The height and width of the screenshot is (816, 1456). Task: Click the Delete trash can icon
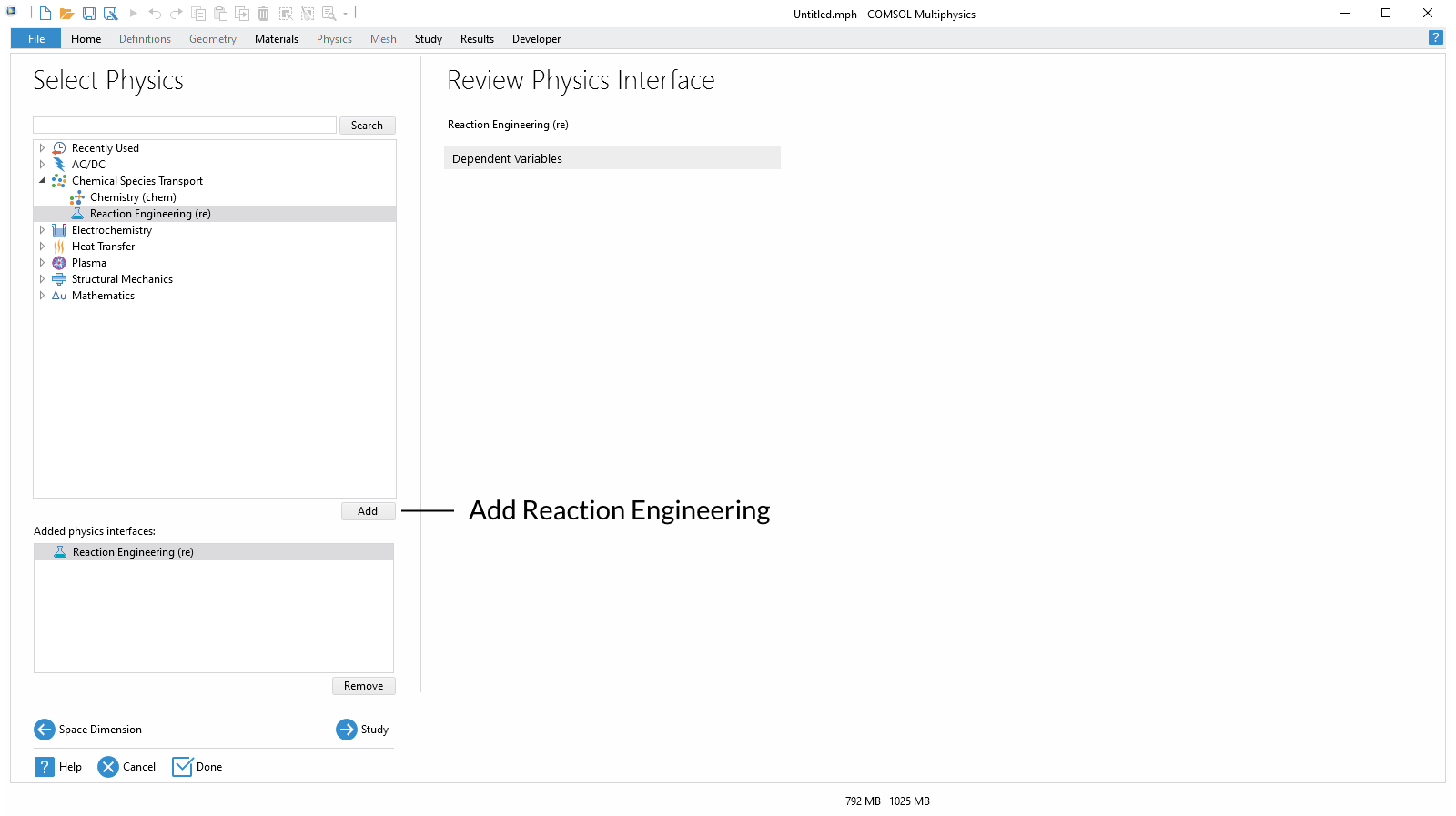(264, 14)
